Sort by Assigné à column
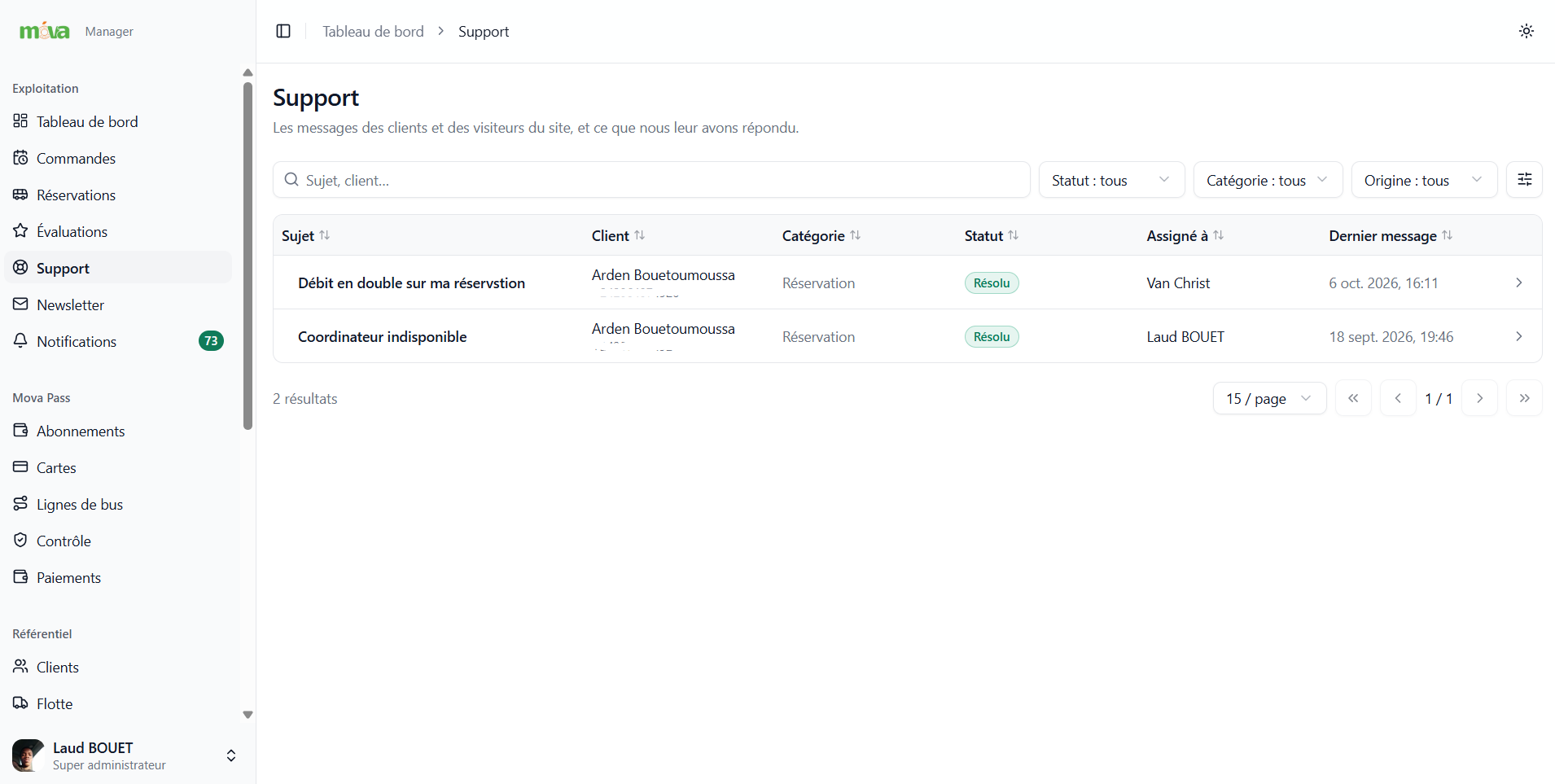The width and height of the screenshot is (1555, 784). tap(1185, 235)
